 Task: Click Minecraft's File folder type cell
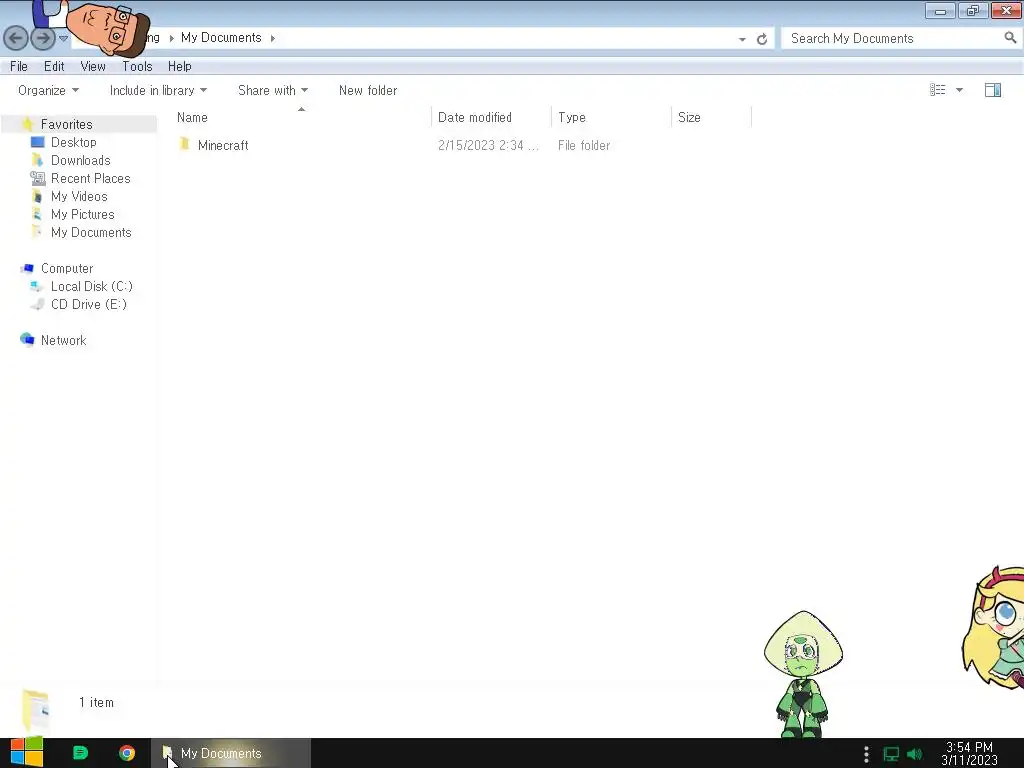click(584, 145)
